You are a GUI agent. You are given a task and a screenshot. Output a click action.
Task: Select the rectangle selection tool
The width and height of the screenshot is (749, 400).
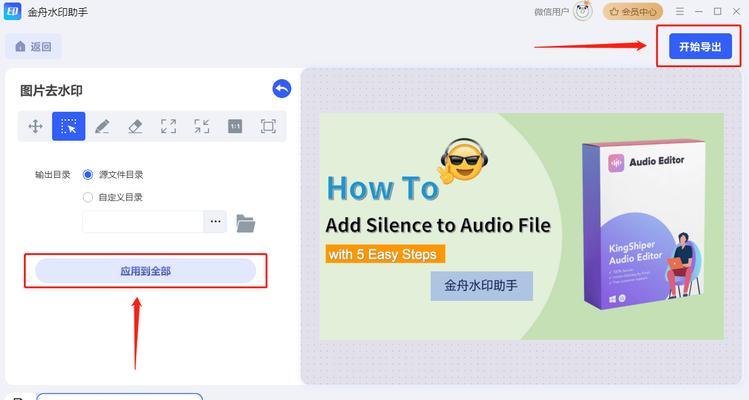(69, 127)
